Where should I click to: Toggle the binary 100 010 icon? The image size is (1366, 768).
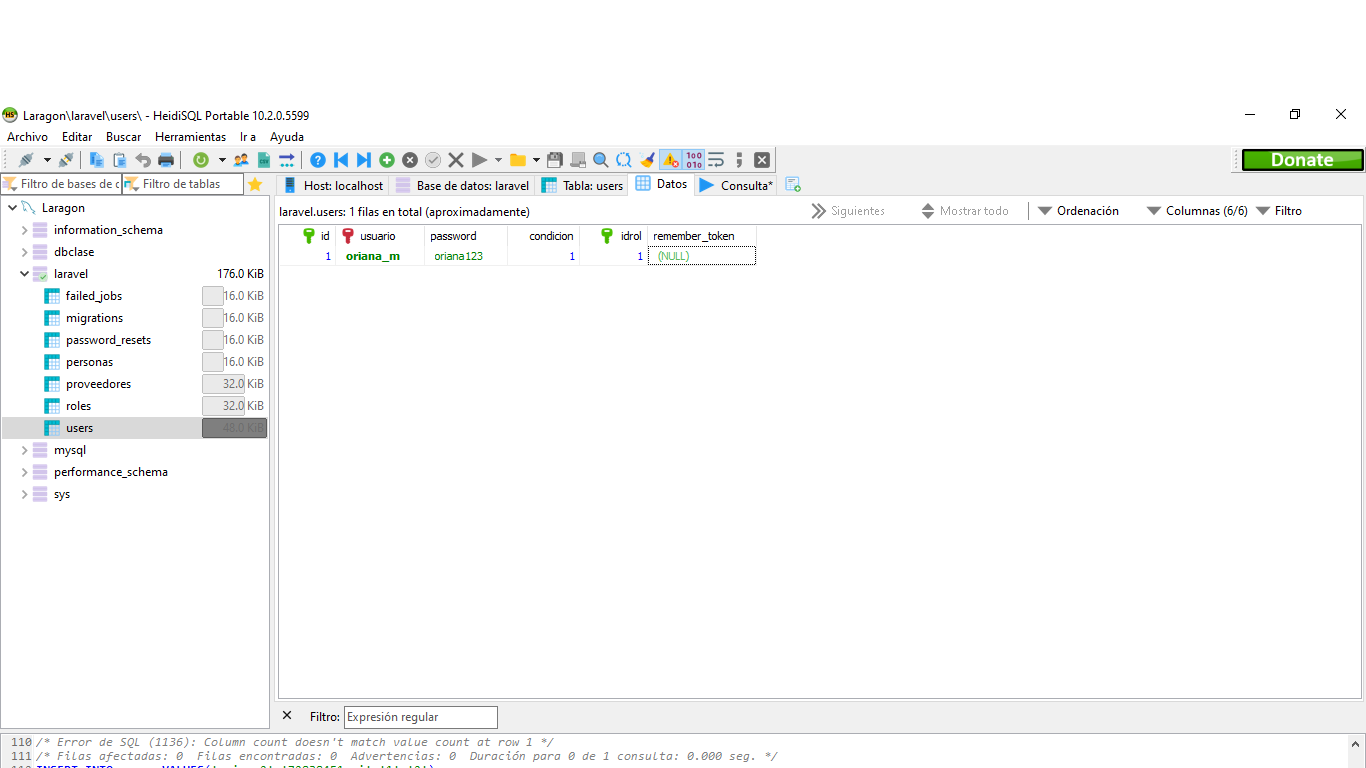point(694,160)
